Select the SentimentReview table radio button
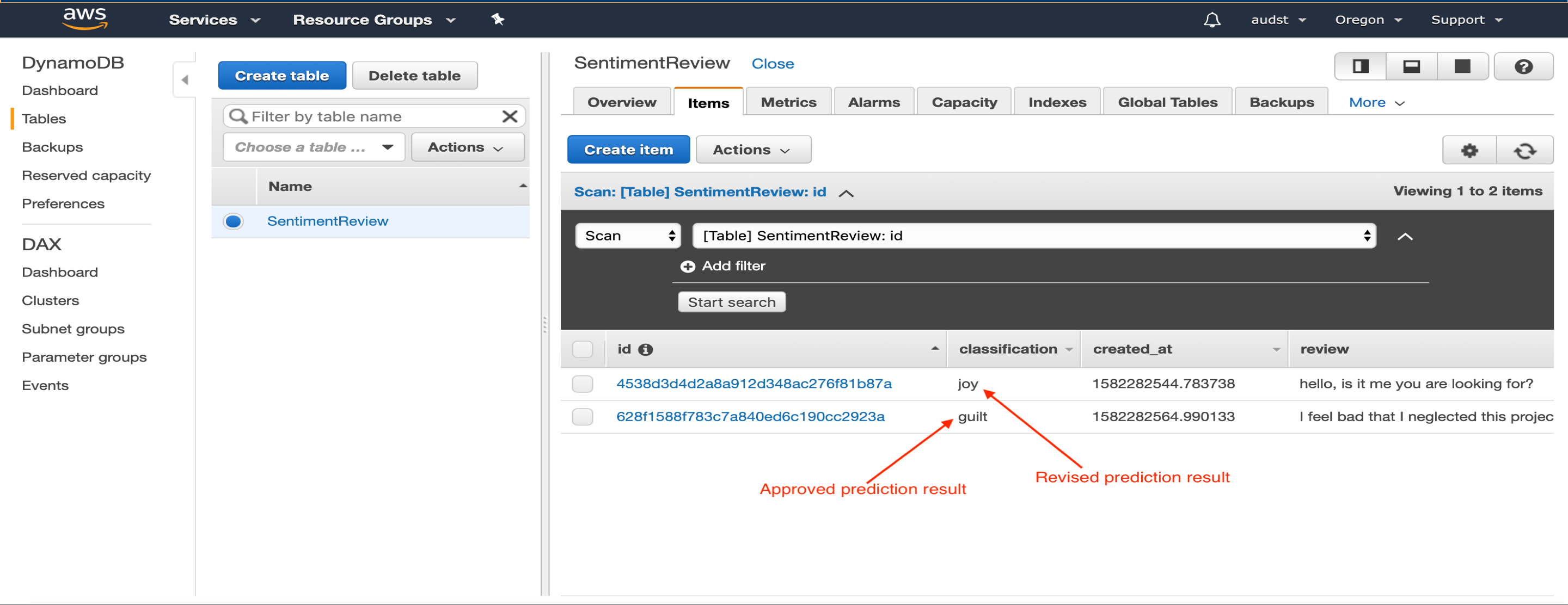The image size is (1568, 605). click(233, 221)
